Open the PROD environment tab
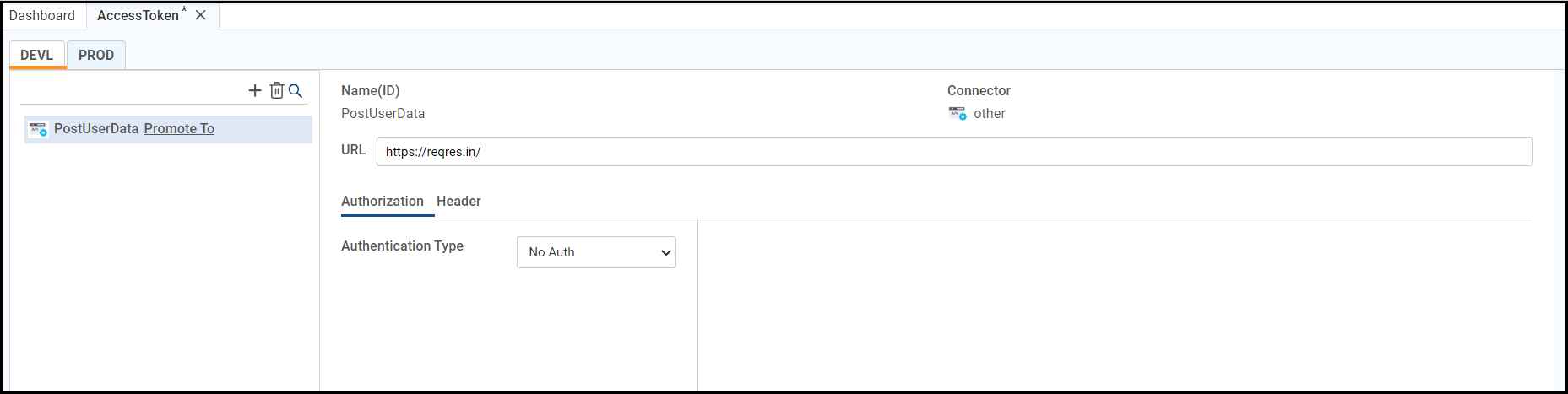 96,55
